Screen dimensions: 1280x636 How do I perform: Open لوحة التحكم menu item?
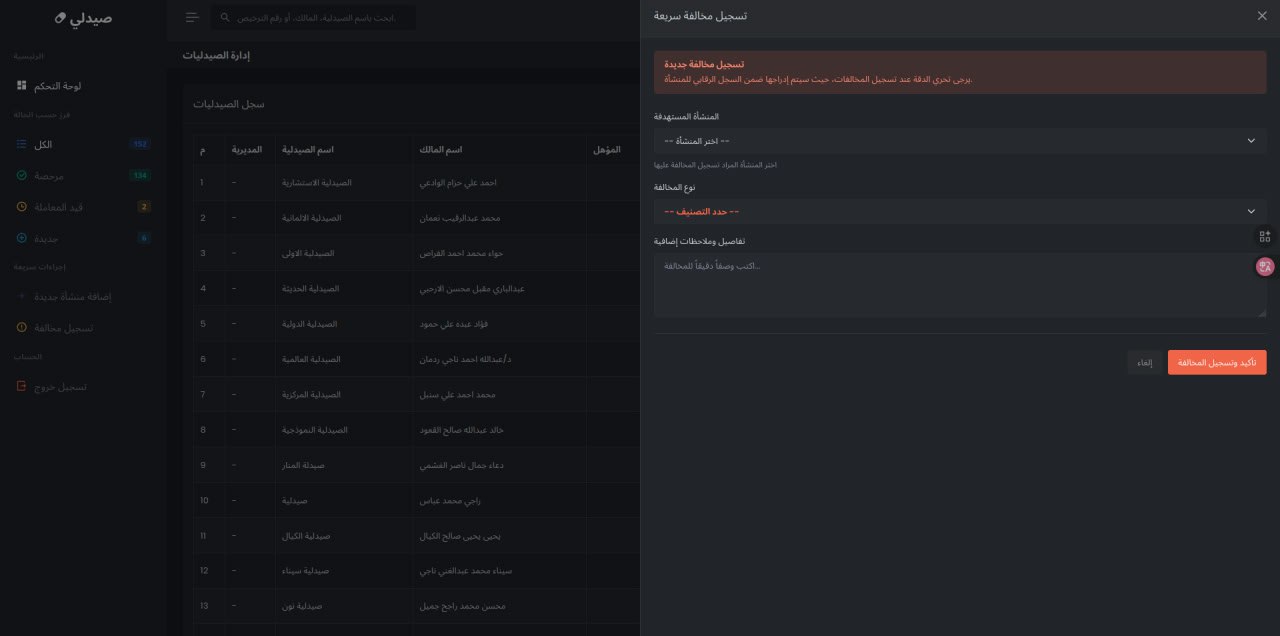(x=83, y=86)
